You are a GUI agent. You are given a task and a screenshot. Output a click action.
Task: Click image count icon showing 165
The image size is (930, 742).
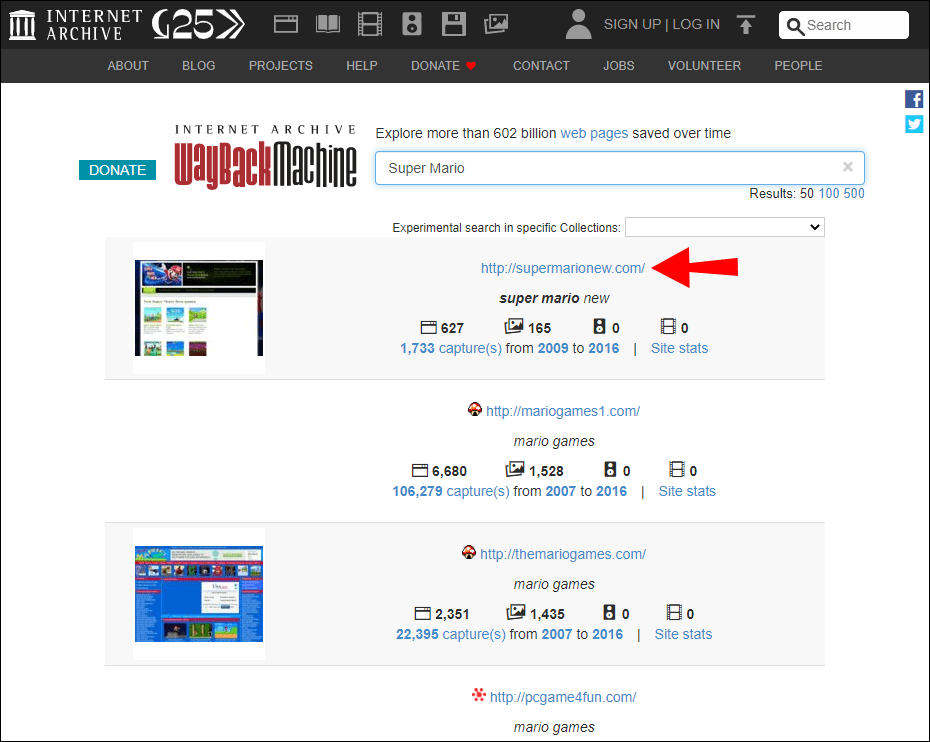514,326
